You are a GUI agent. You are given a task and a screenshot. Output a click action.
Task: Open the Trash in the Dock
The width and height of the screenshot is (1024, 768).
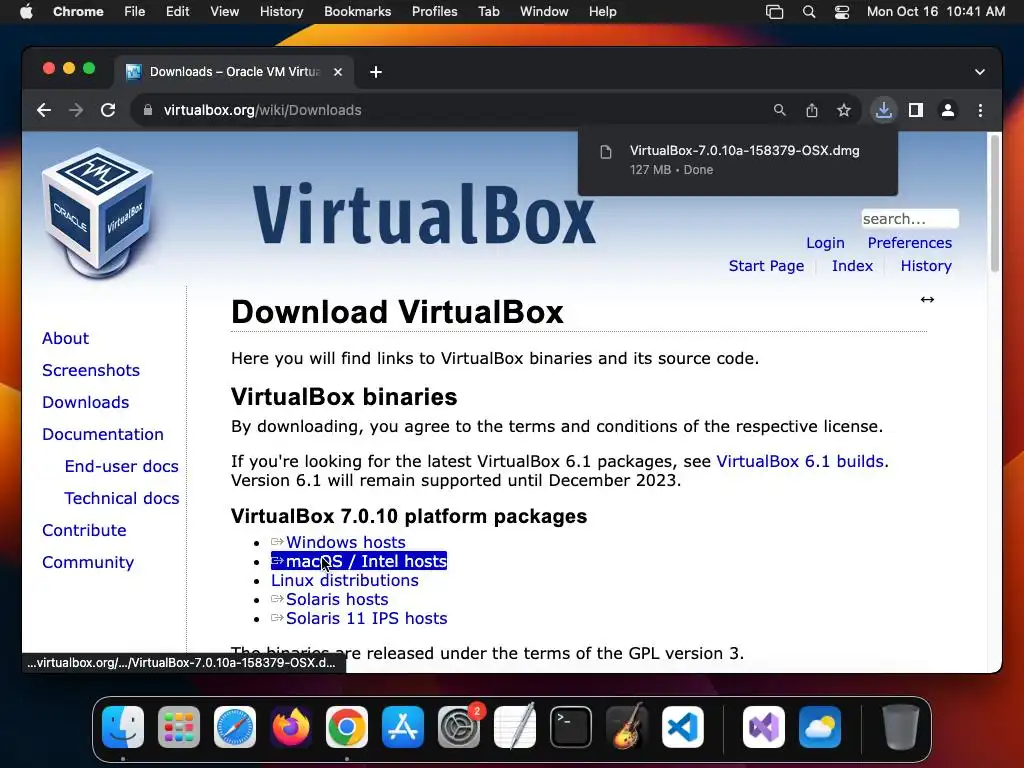point(901,727)
